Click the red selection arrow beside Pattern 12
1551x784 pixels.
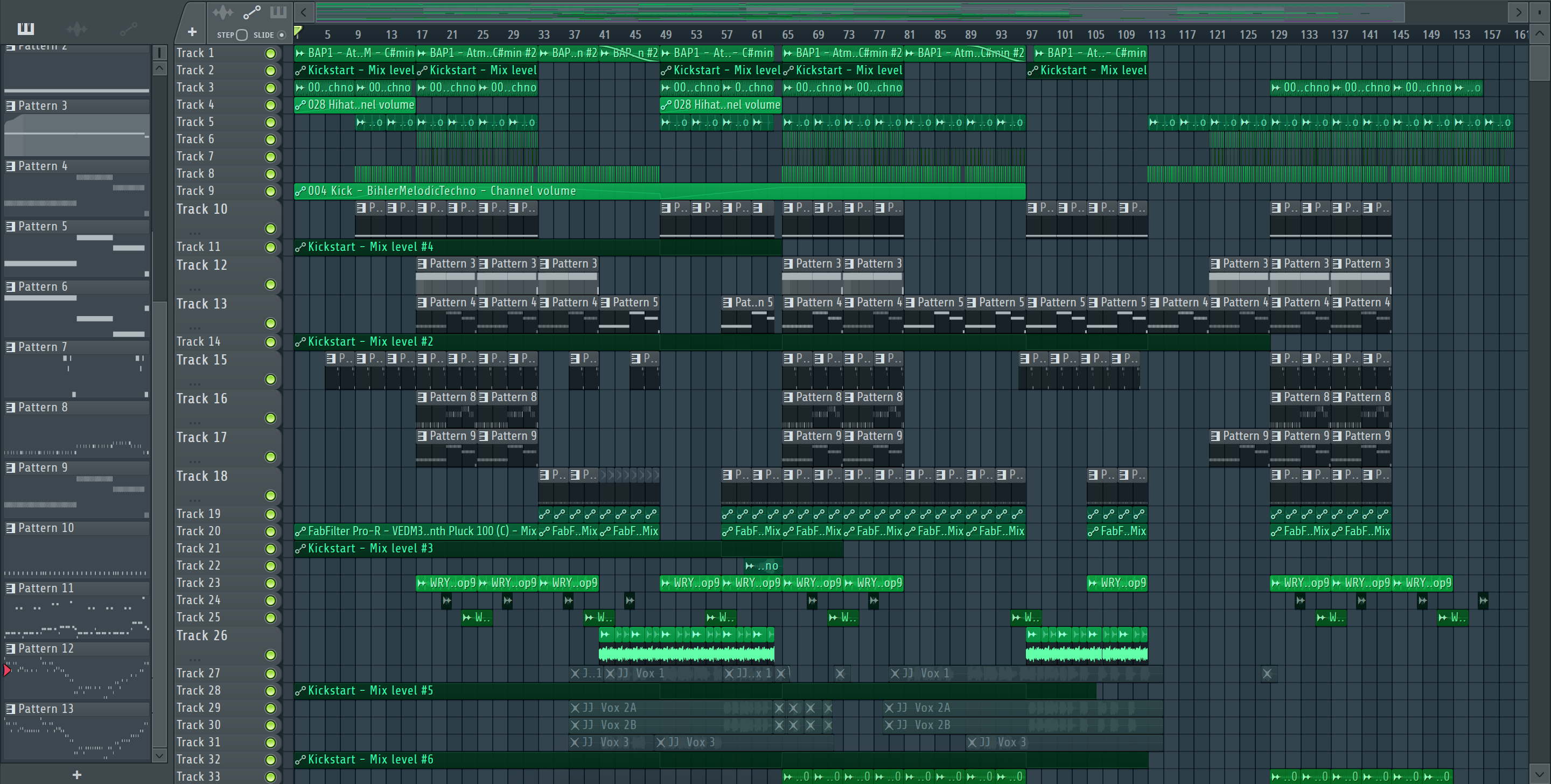pos(6,670)
